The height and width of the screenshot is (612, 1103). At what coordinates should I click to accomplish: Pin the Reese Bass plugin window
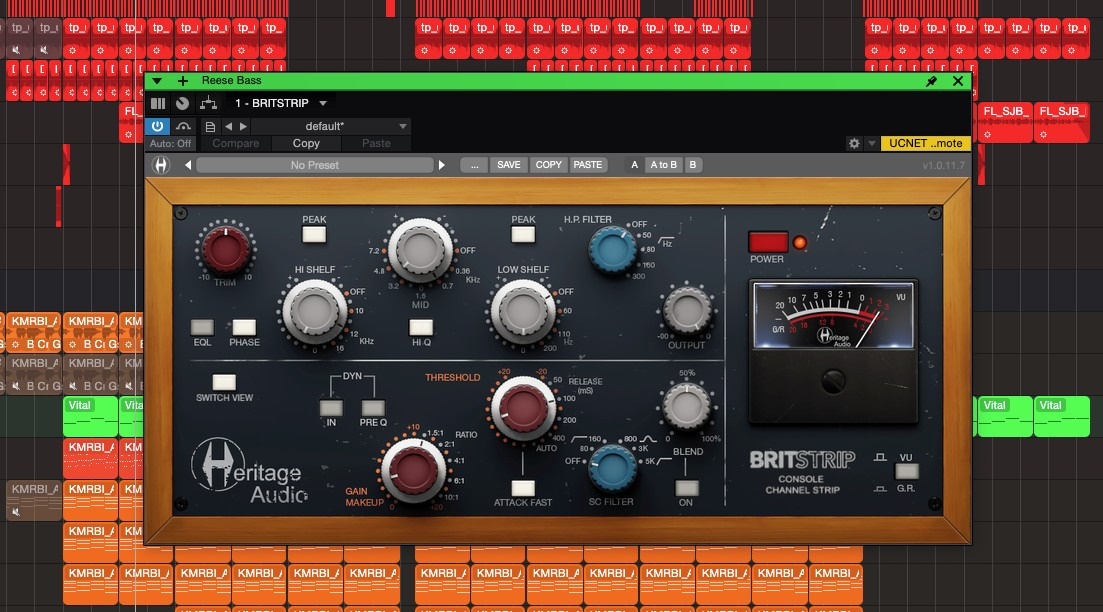[931, 81]
